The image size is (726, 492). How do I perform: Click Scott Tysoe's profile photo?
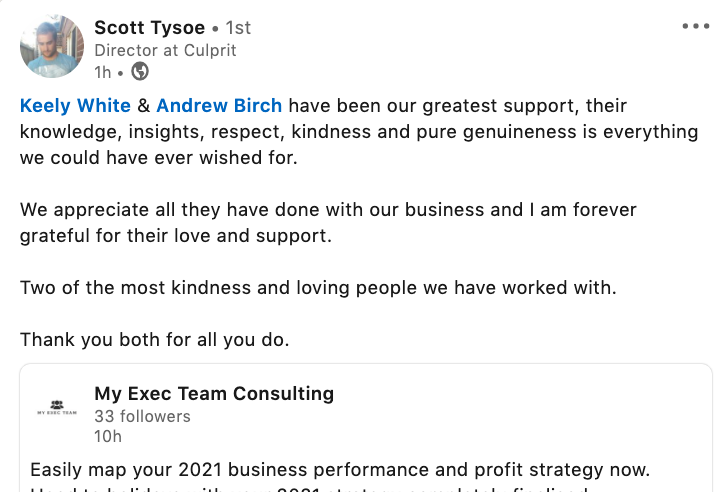click(x=52, y=47)
